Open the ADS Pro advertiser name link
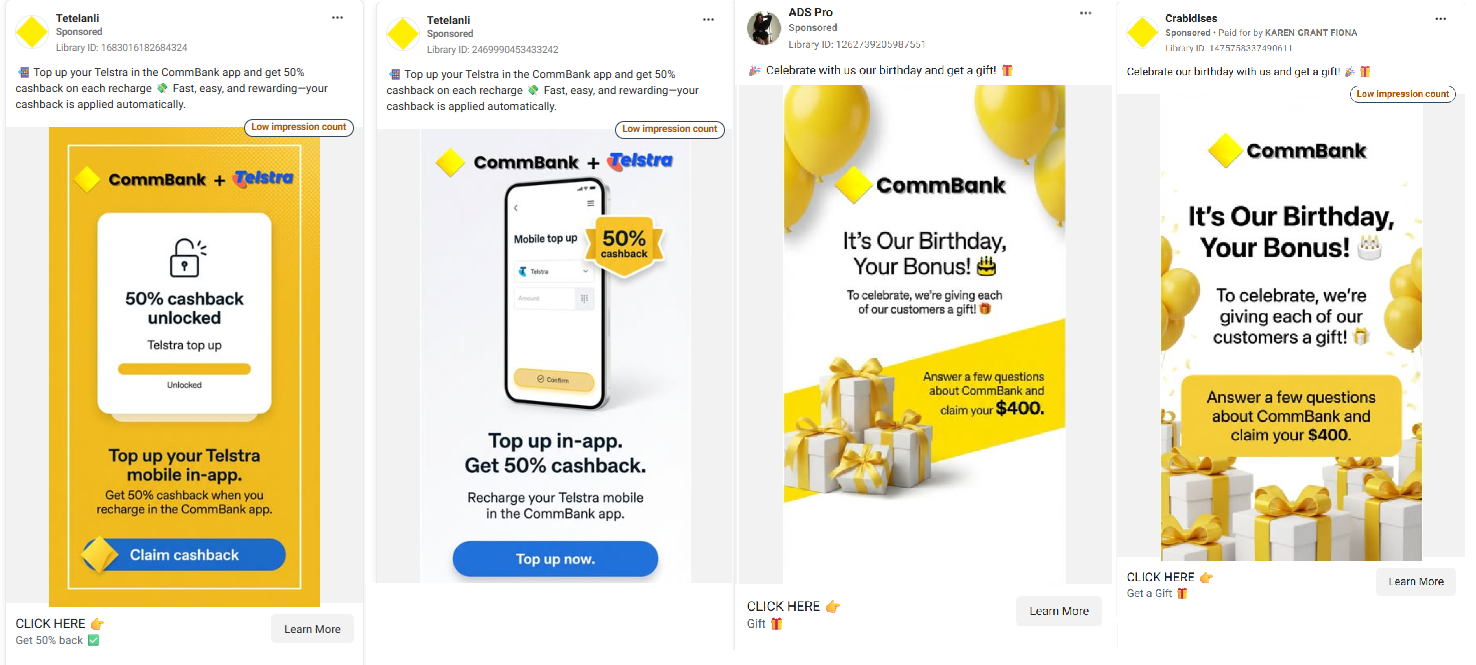 click(810, 12)
